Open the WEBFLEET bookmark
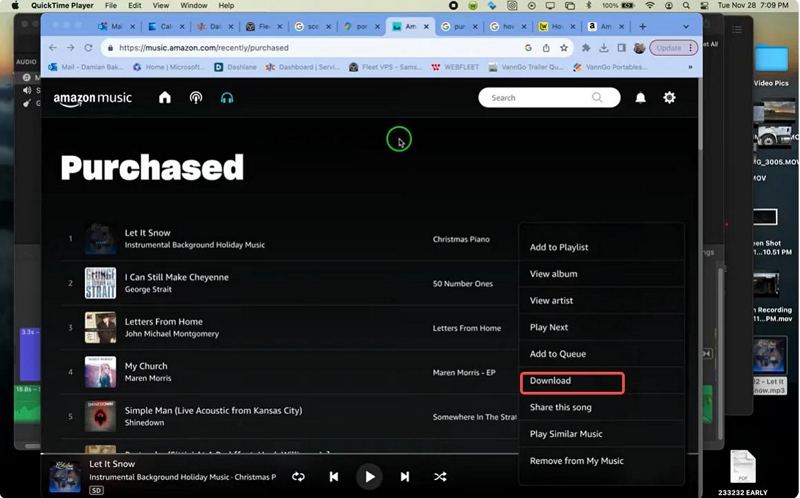800x498 pixels. click(x=455, y=67)
